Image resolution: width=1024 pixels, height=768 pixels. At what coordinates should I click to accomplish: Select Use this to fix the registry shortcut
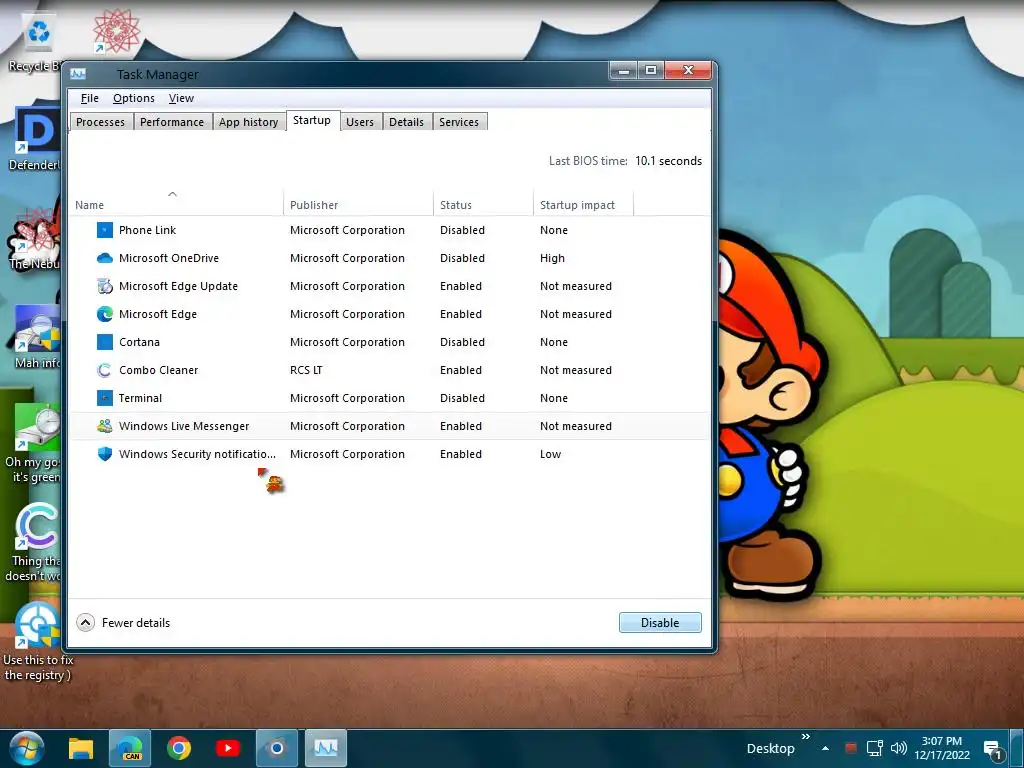pyautogui.click(x=38, y=641)
